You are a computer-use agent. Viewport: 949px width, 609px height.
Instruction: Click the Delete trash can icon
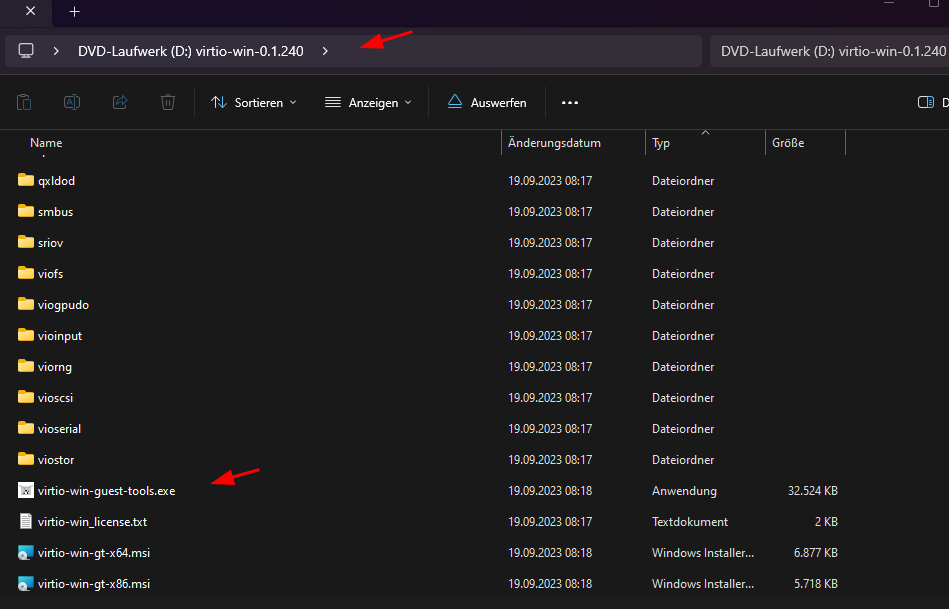click(x=168, y=102)
